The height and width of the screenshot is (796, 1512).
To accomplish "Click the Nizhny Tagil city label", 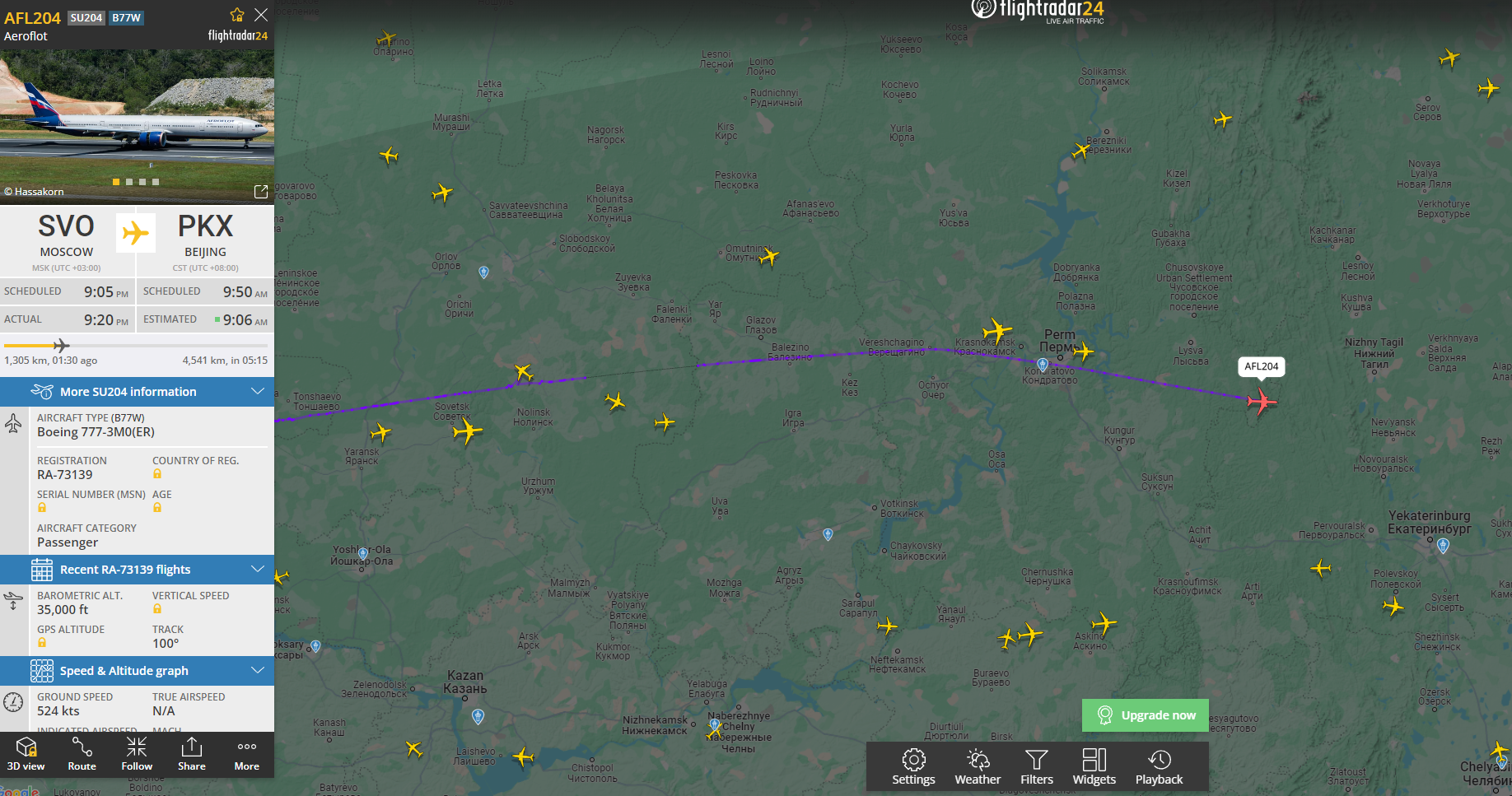I will tap(1374, 353).
